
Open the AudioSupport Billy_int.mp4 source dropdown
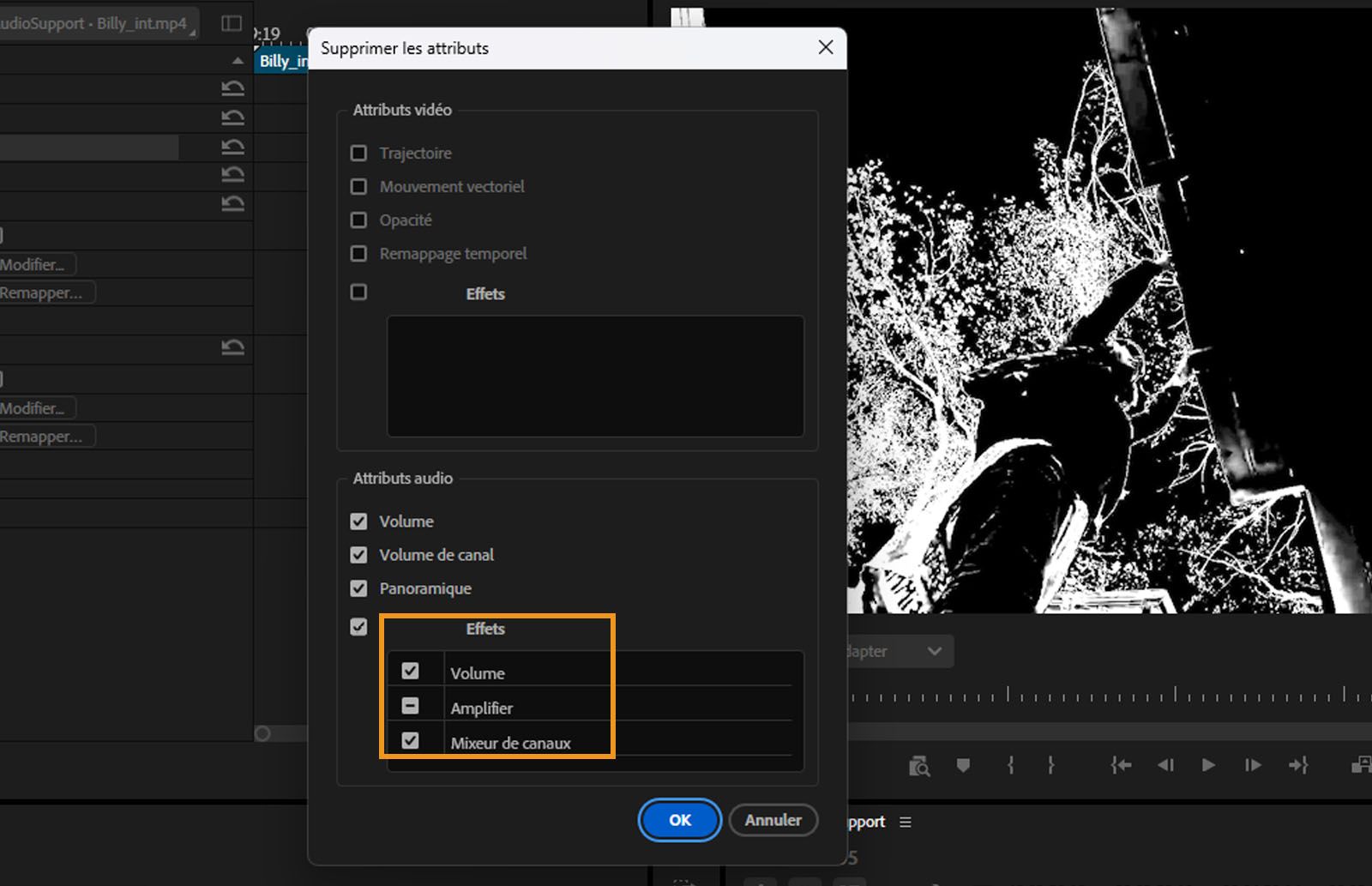click(96, 23)
